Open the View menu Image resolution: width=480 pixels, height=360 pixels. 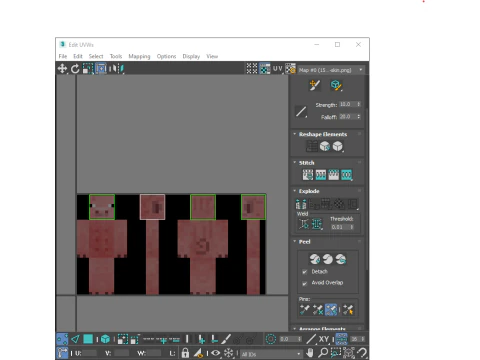pos(212,56)
